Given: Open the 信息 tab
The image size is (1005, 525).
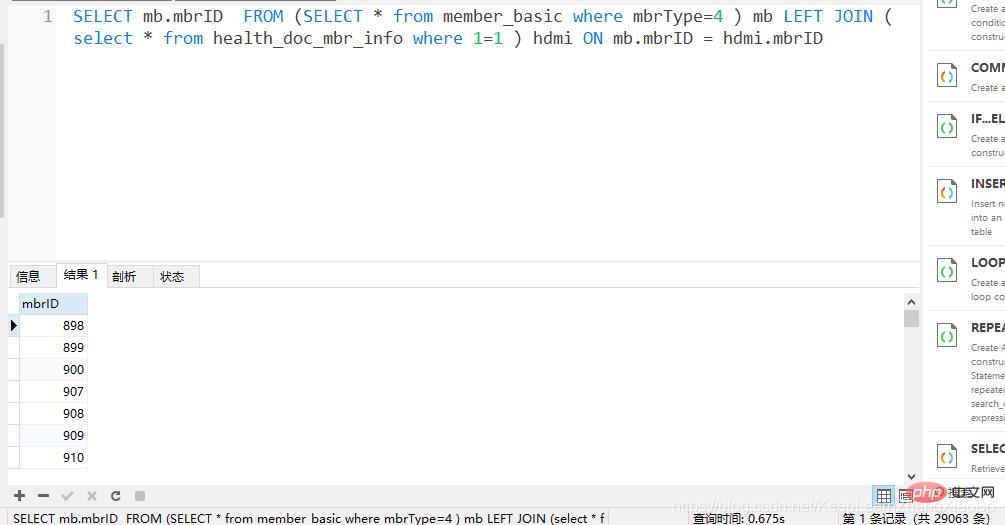Looking at the screenshot, I should click(x=28, y=277).
